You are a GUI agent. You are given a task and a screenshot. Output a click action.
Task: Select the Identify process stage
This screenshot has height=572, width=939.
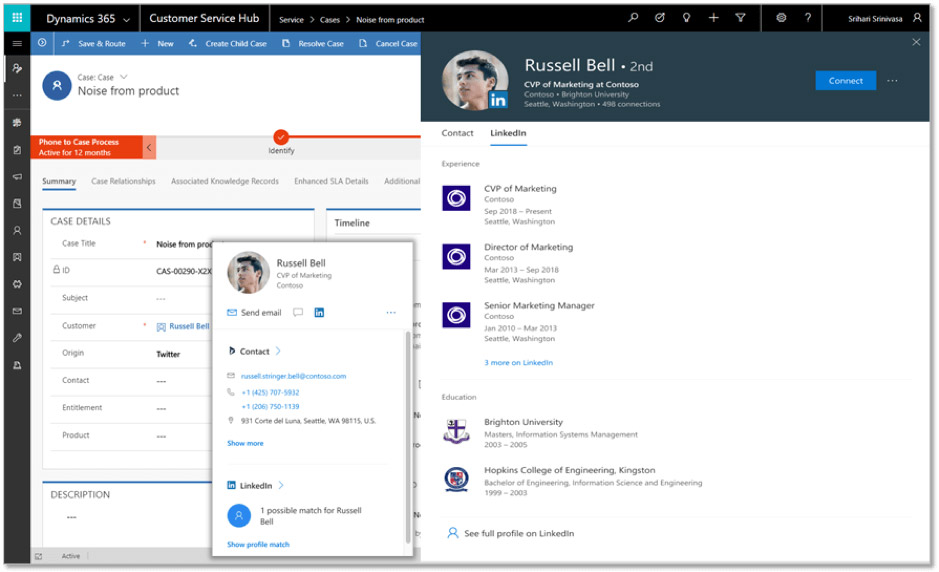pyautogui.click(x=281, y=137)
